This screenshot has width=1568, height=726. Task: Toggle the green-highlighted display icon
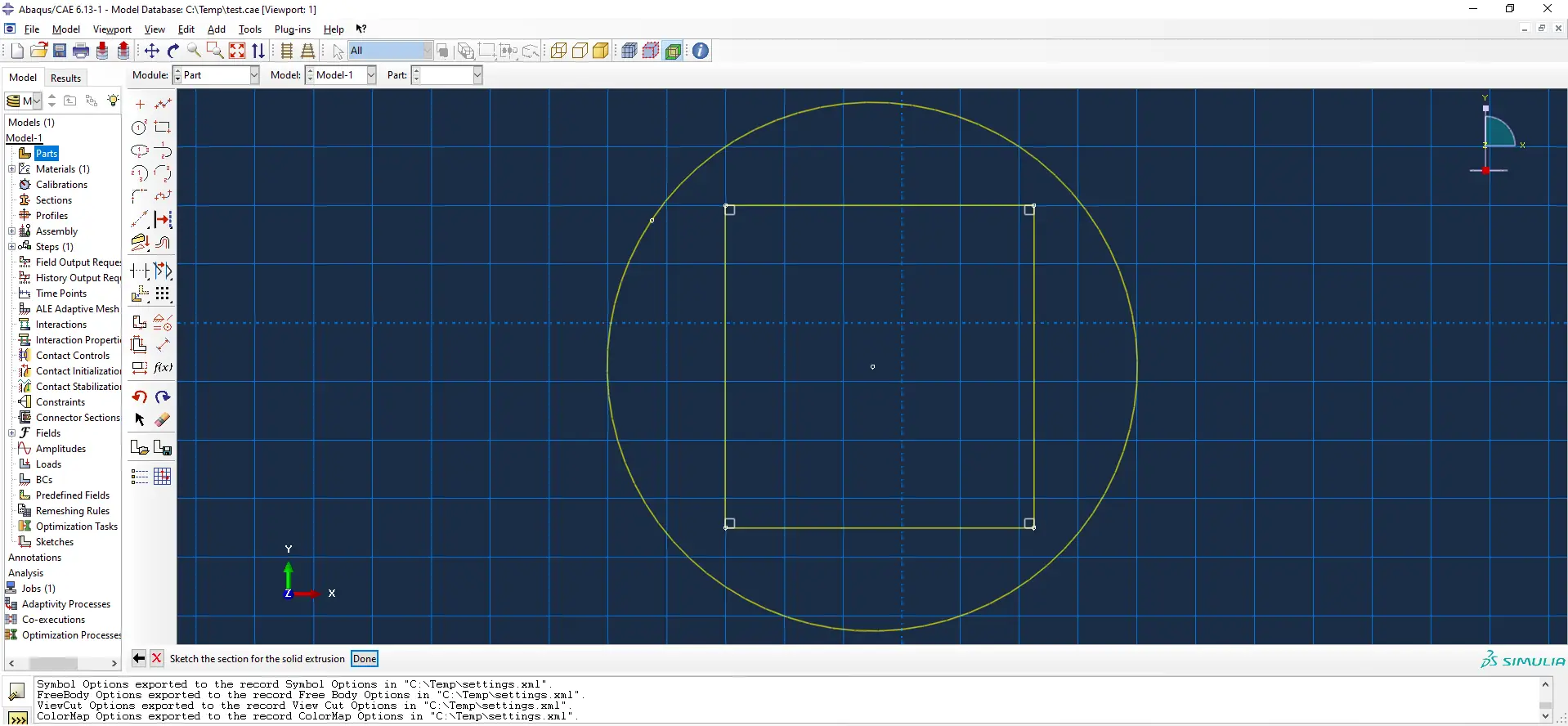coord(673,51)
